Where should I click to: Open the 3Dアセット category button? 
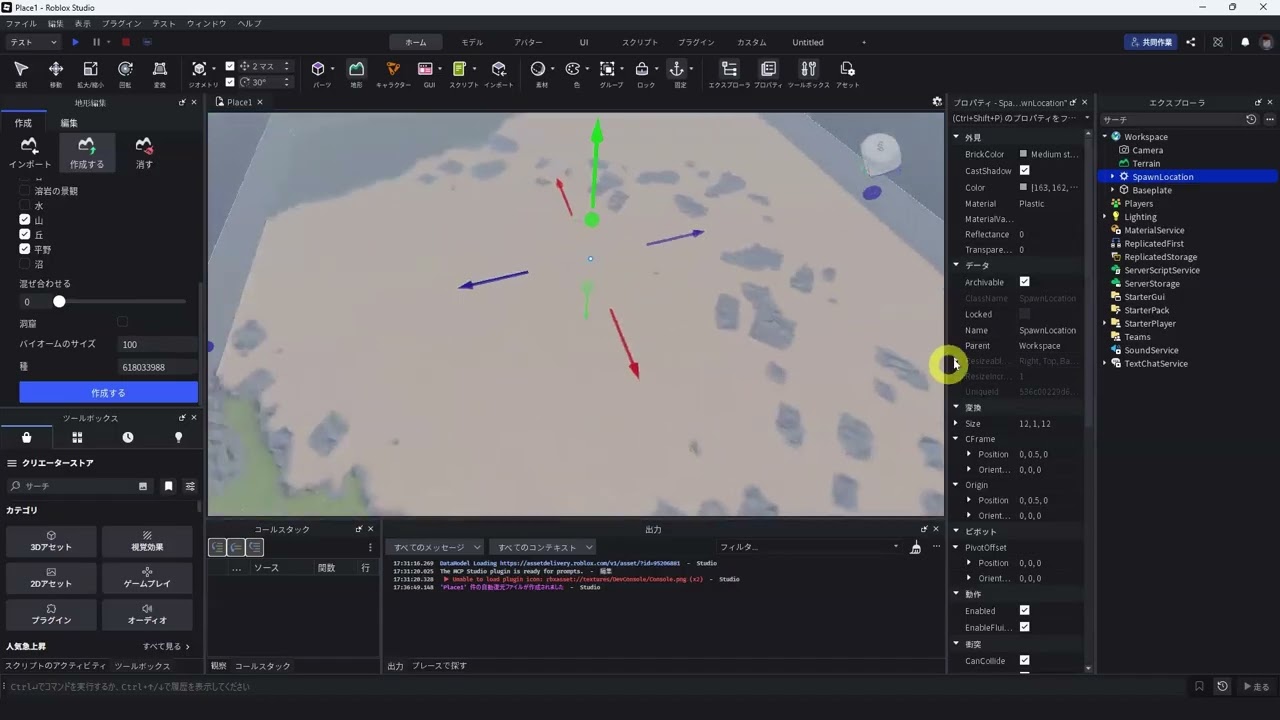click(51, 542)
